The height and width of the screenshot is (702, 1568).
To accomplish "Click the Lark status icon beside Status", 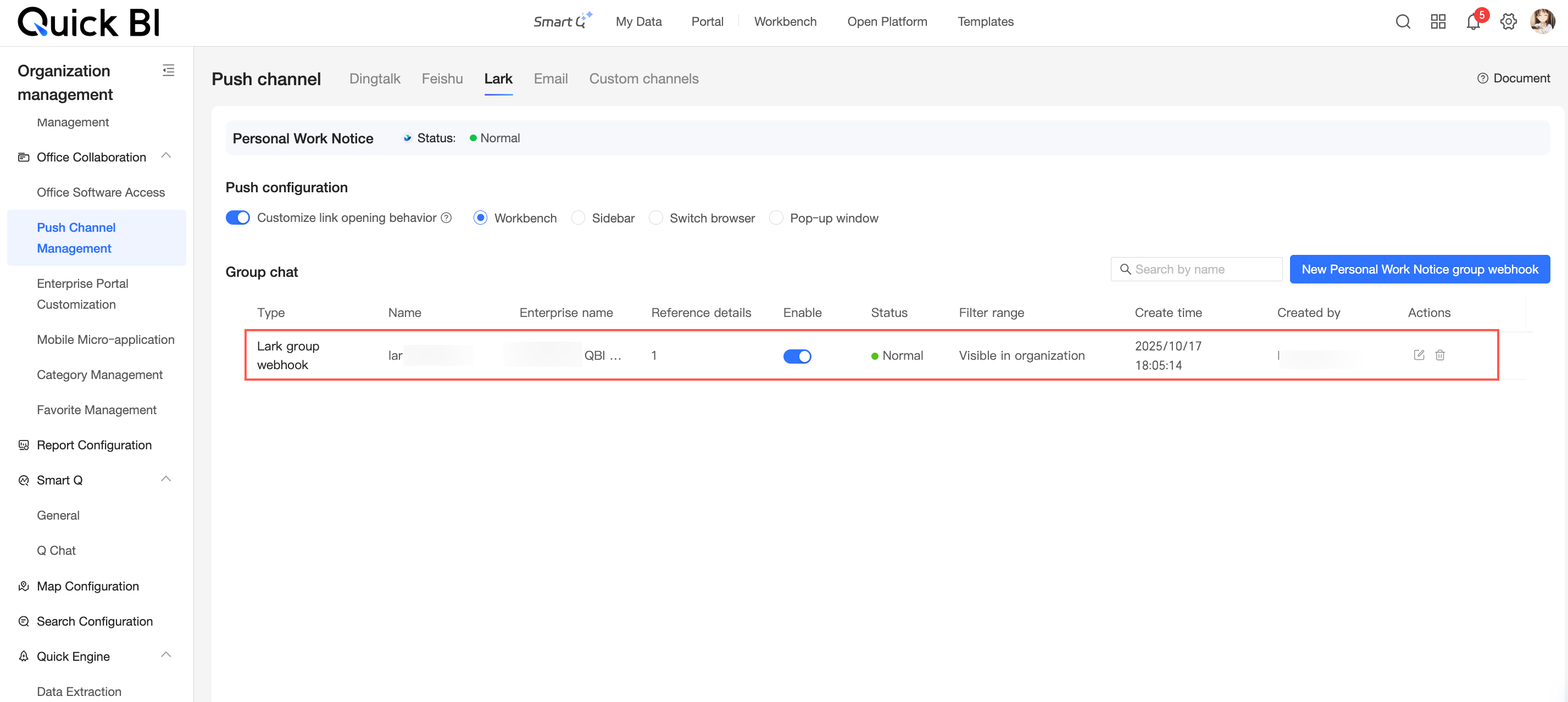I will click(x=407, y=138).
